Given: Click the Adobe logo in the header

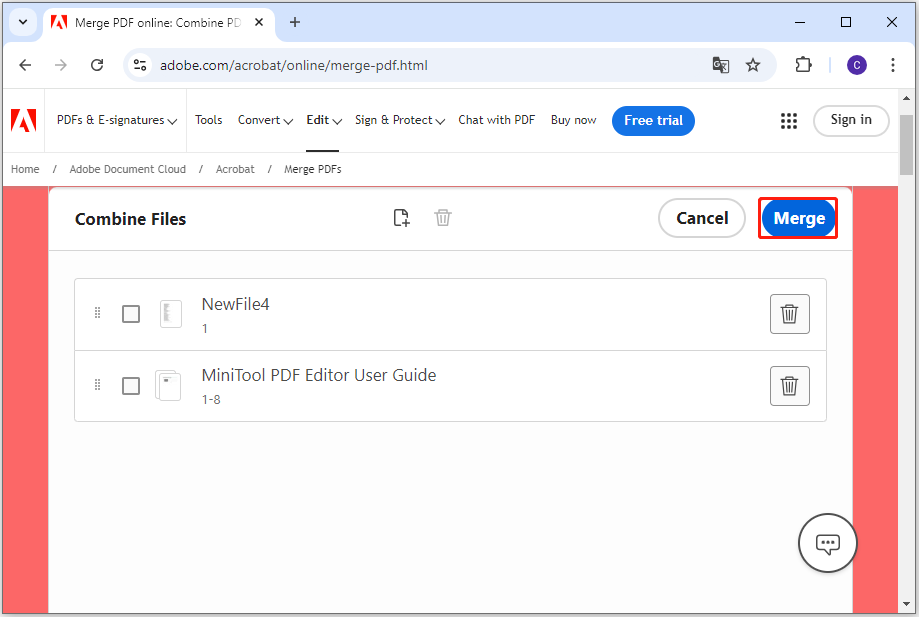Looking at the screenshot, I should point(24,120).
